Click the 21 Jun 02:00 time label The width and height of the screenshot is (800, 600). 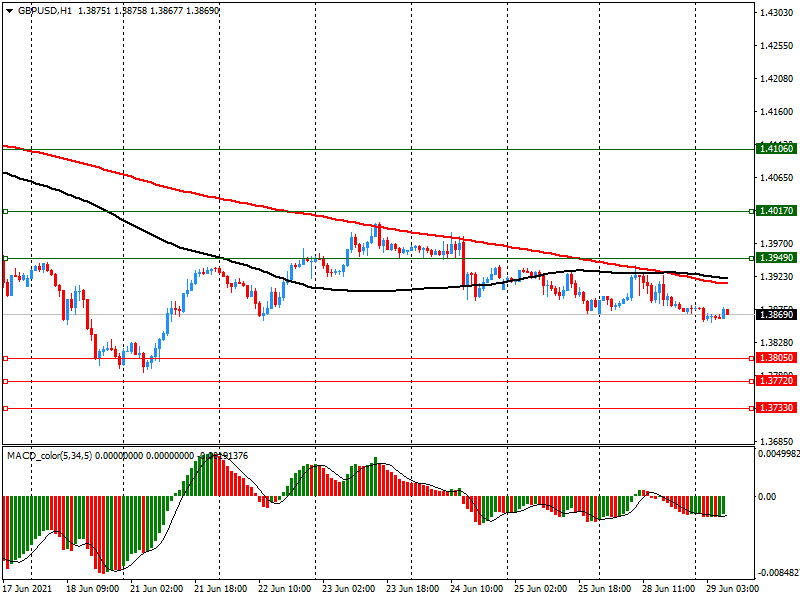pos(157,588)
